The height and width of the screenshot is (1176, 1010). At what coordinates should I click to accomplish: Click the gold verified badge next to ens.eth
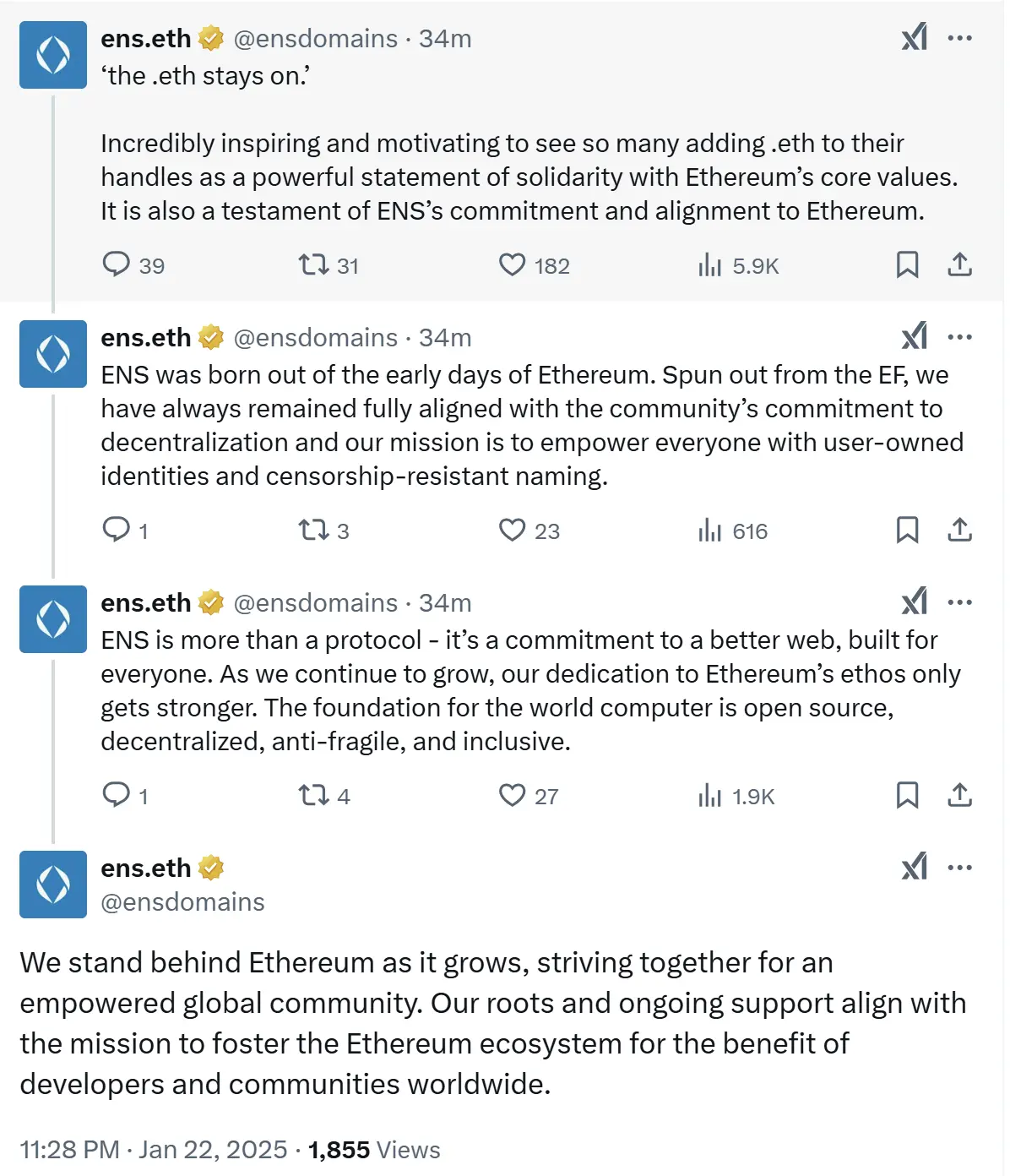tap(209, 37)
